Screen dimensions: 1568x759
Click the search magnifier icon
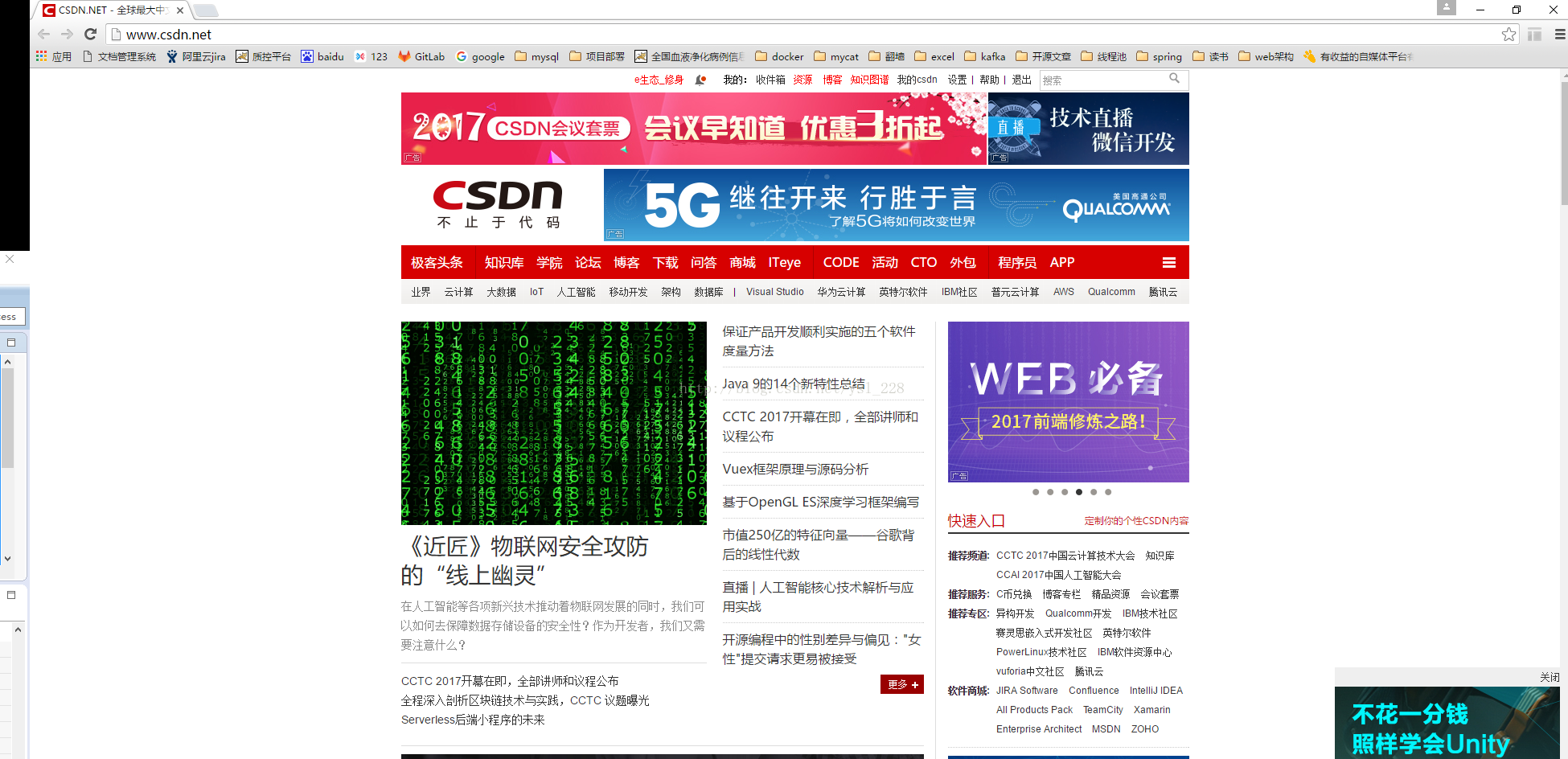coord(1174,79)
